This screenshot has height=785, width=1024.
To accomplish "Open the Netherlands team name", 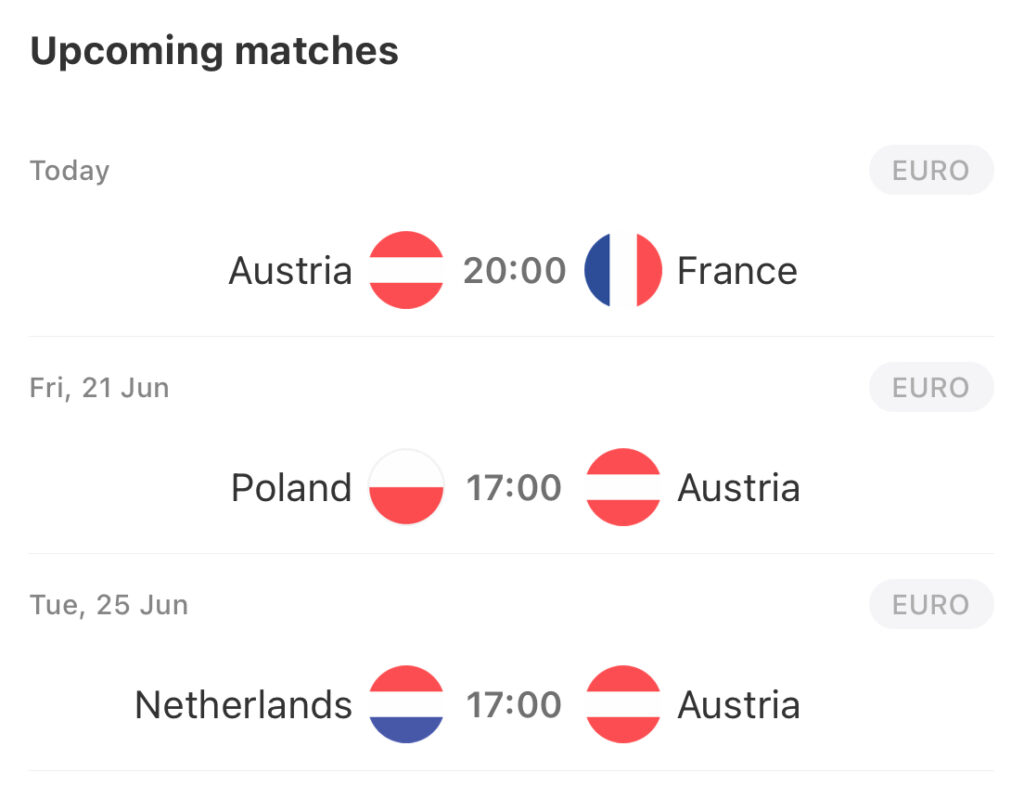I will coord(243,705).
